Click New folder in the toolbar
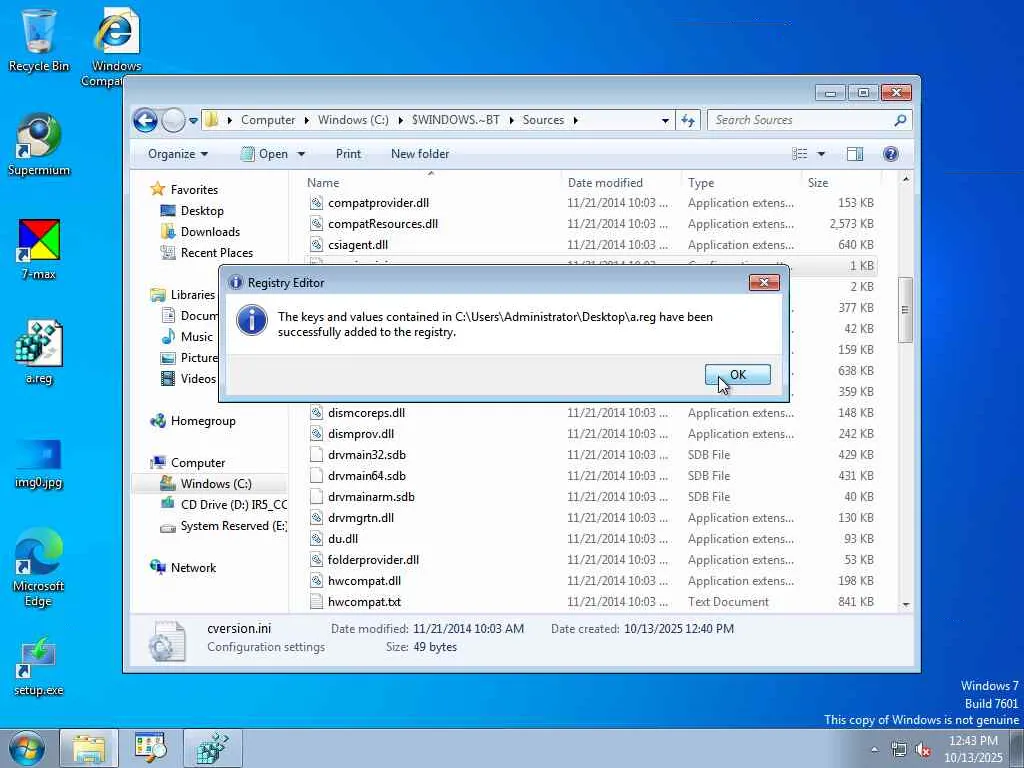 click(420, 154)
